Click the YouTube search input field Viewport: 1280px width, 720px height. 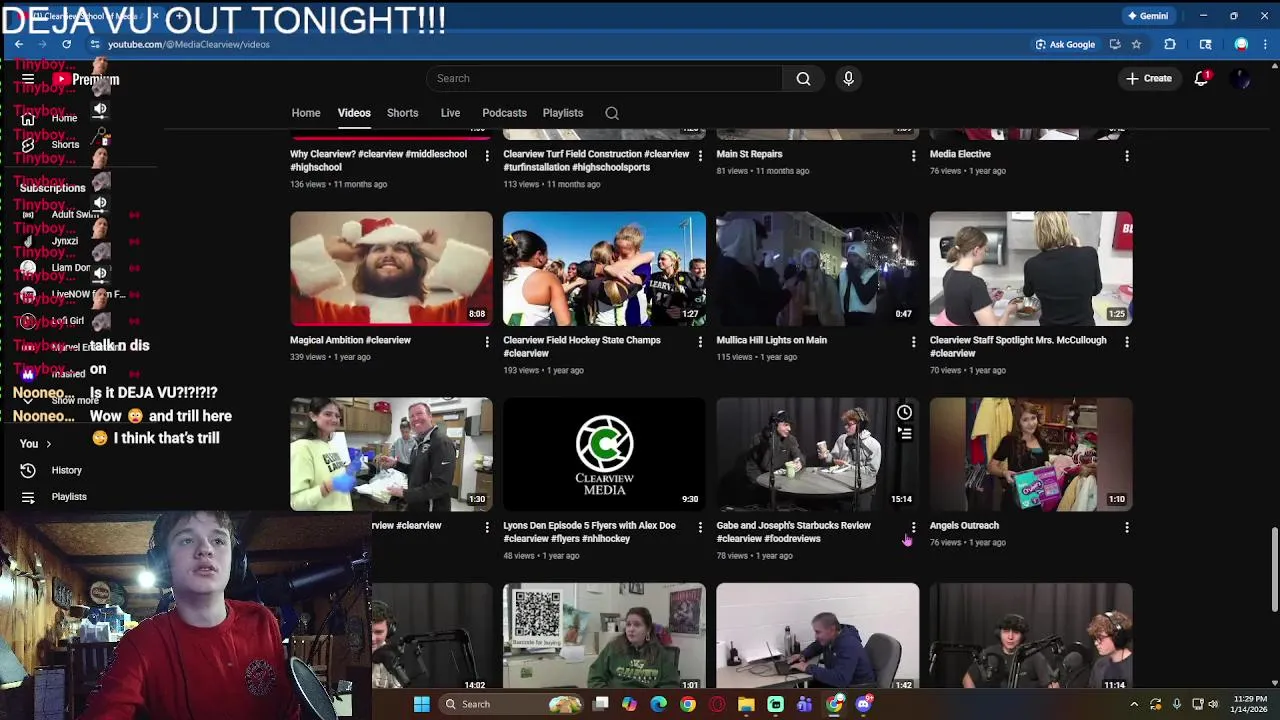(x=604, y=78)
